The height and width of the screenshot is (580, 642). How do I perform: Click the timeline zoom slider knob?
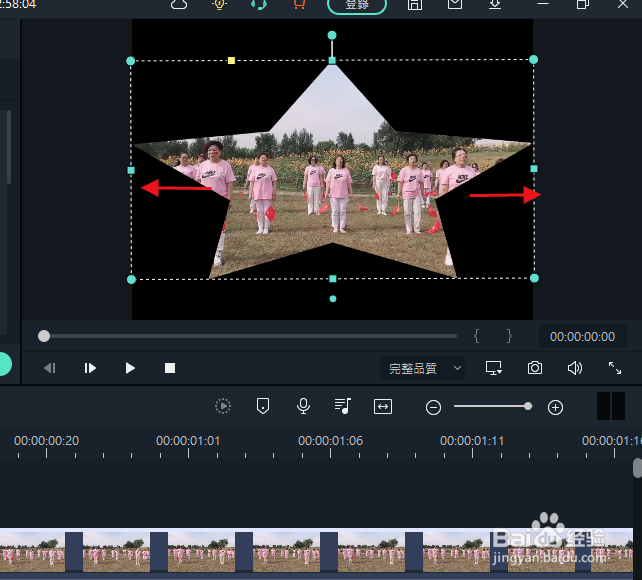click(528, 406)
